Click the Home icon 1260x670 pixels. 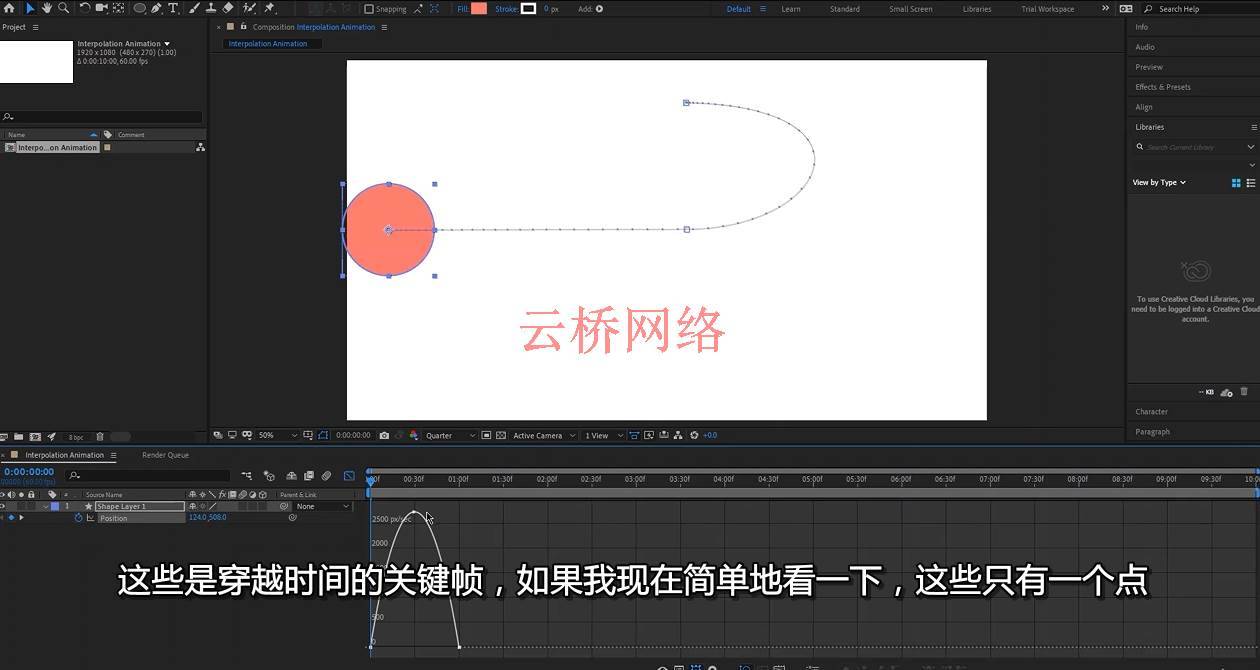coord(9,8)
